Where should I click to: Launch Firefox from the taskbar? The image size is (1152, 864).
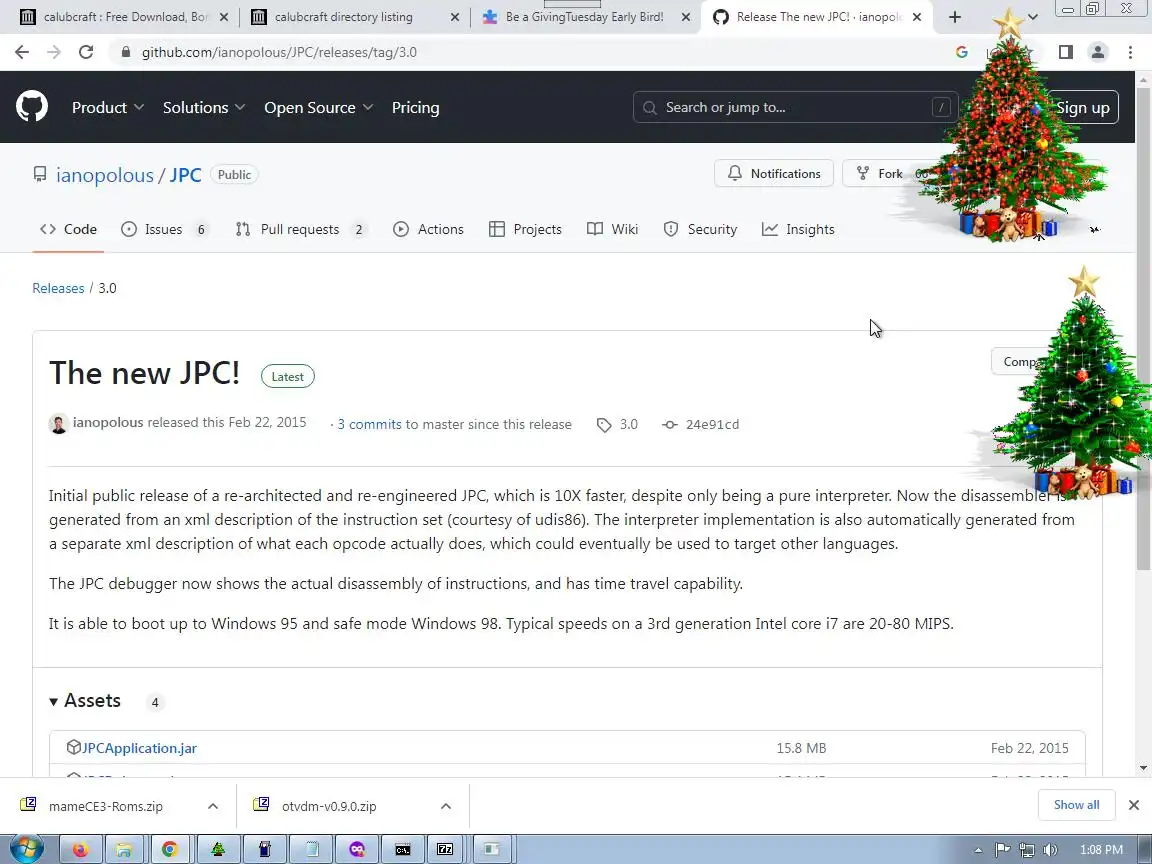tap(80, 849)
